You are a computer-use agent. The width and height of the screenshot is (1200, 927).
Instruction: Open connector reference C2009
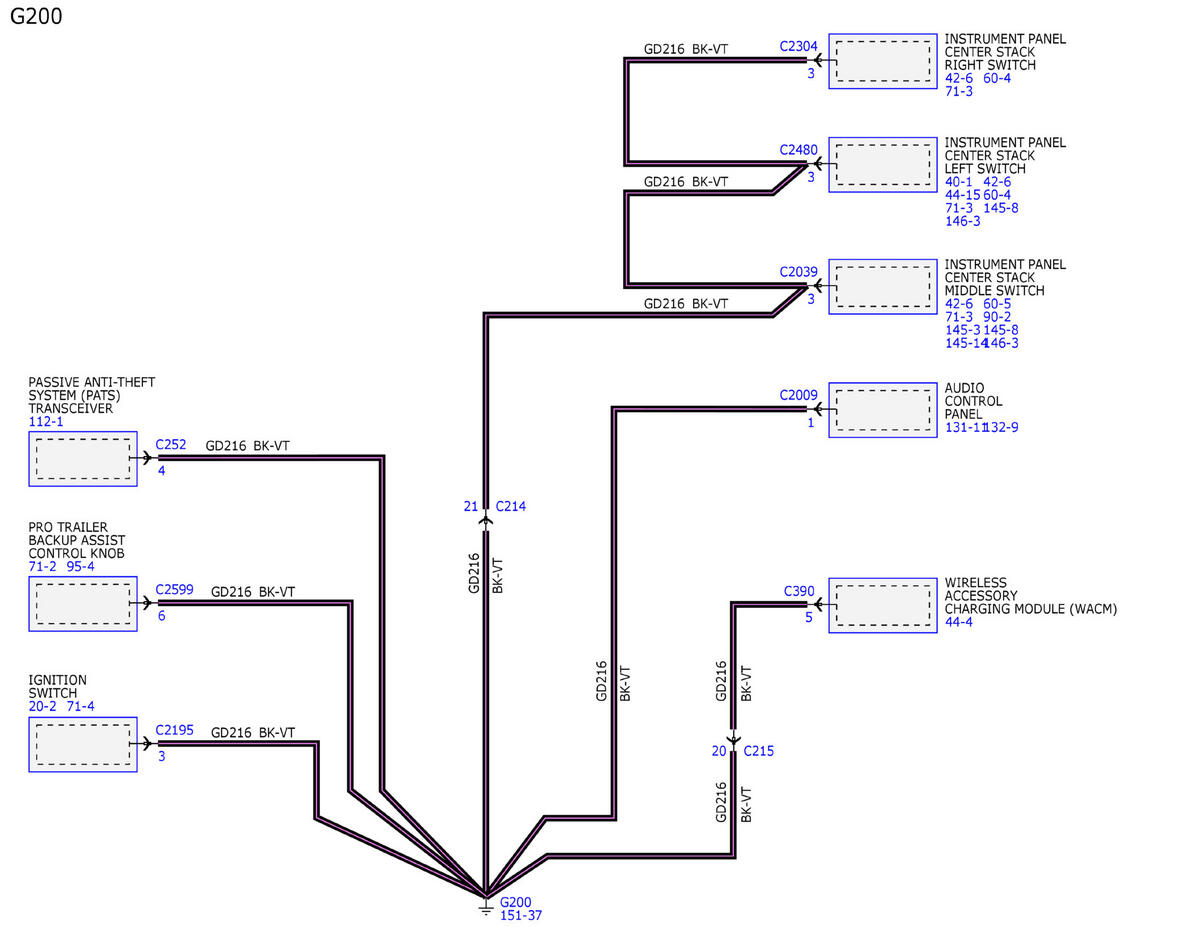799,395
